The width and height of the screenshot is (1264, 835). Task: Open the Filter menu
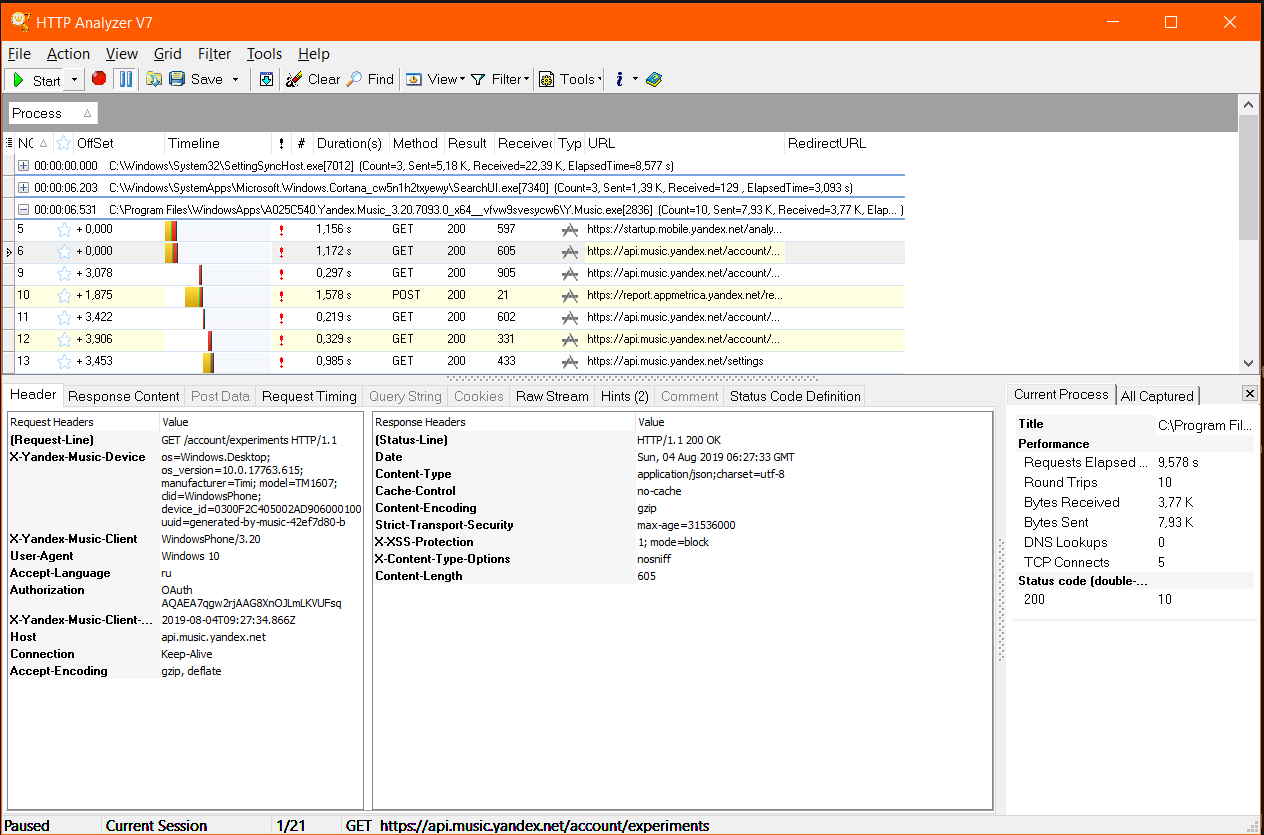214,54
